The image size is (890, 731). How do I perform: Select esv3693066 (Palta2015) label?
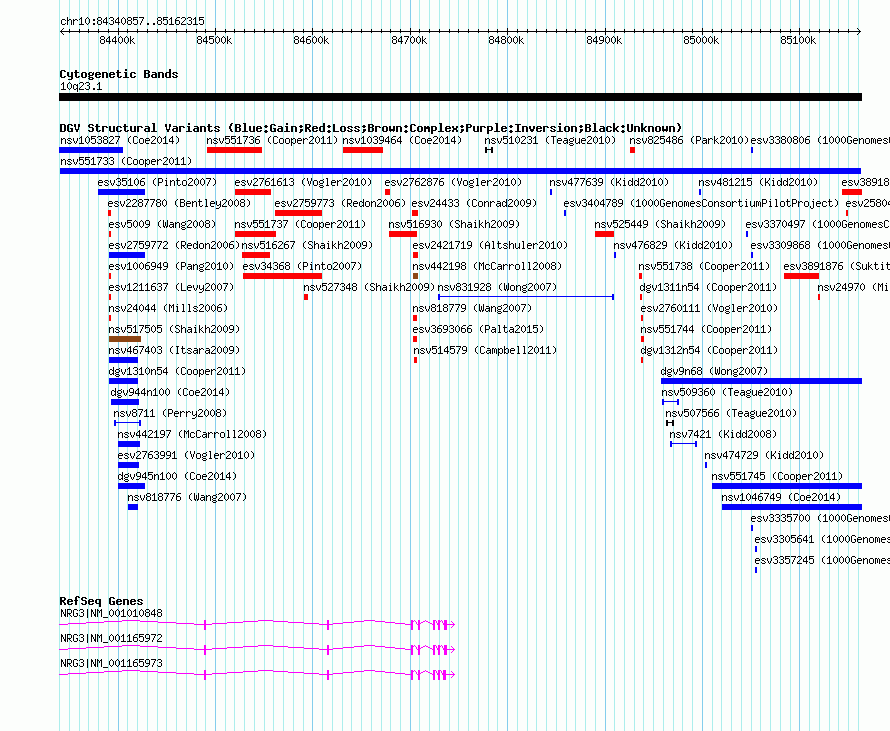point(478,329)
